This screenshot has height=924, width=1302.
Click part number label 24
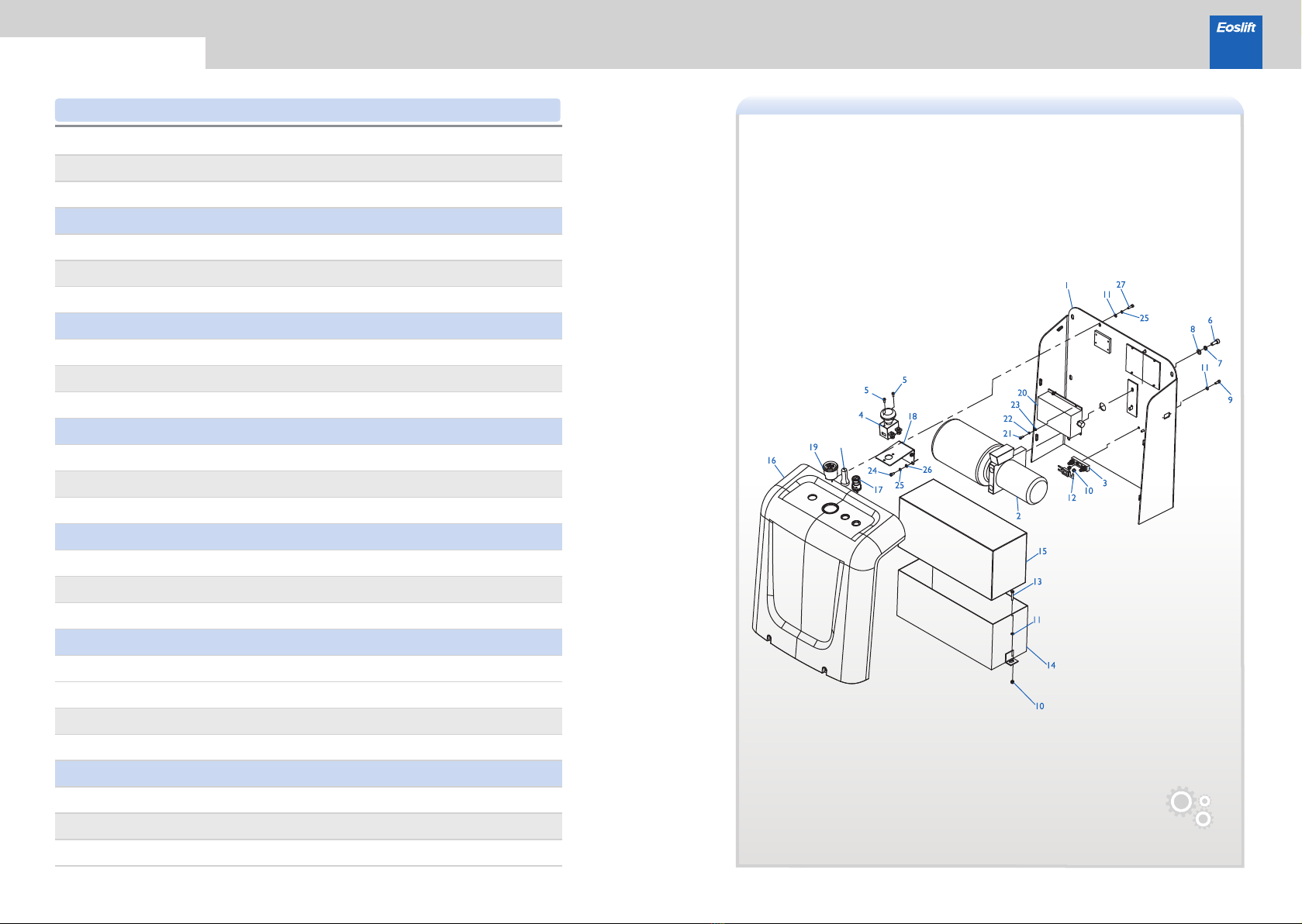pyautogui.click(x=872, y=471)
